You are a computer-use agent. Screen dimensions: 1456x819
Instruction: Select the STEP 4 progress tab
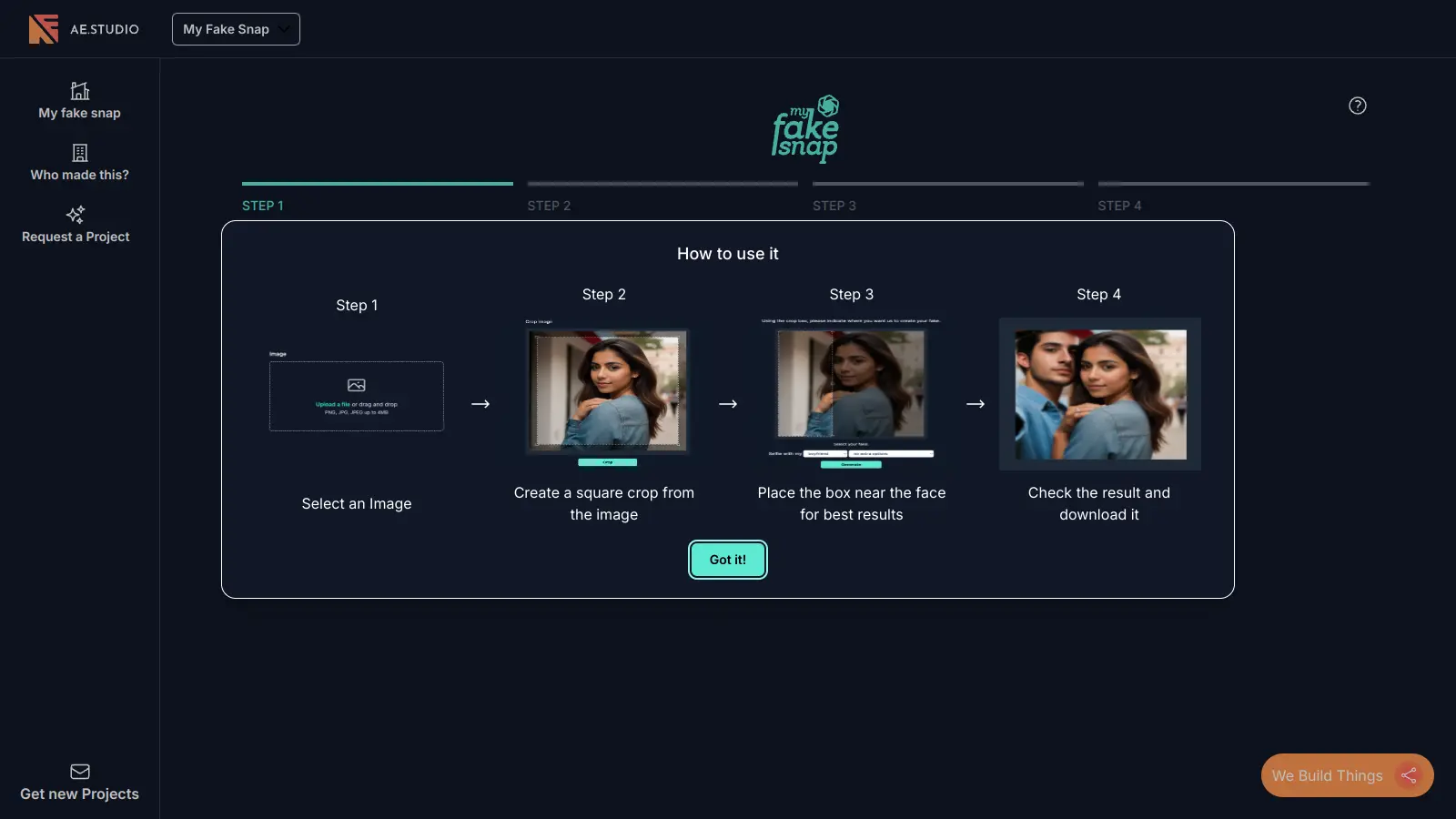[x=1119, y=206]
